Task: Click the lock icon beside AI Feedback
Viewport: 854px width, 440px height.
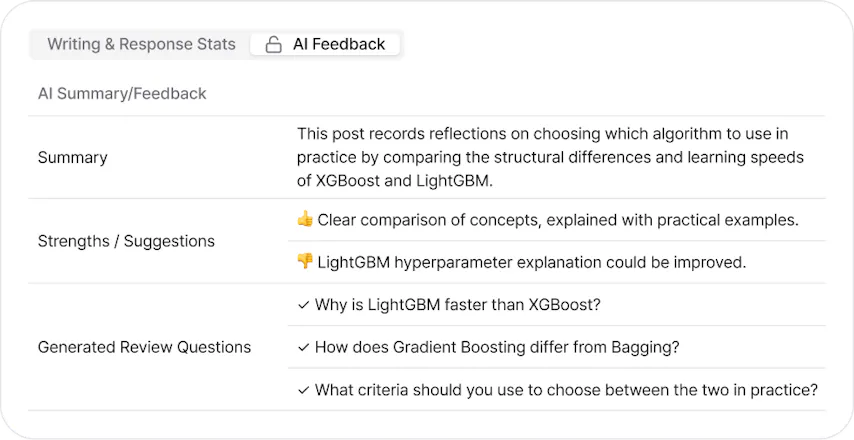Action: click(273, 44)
